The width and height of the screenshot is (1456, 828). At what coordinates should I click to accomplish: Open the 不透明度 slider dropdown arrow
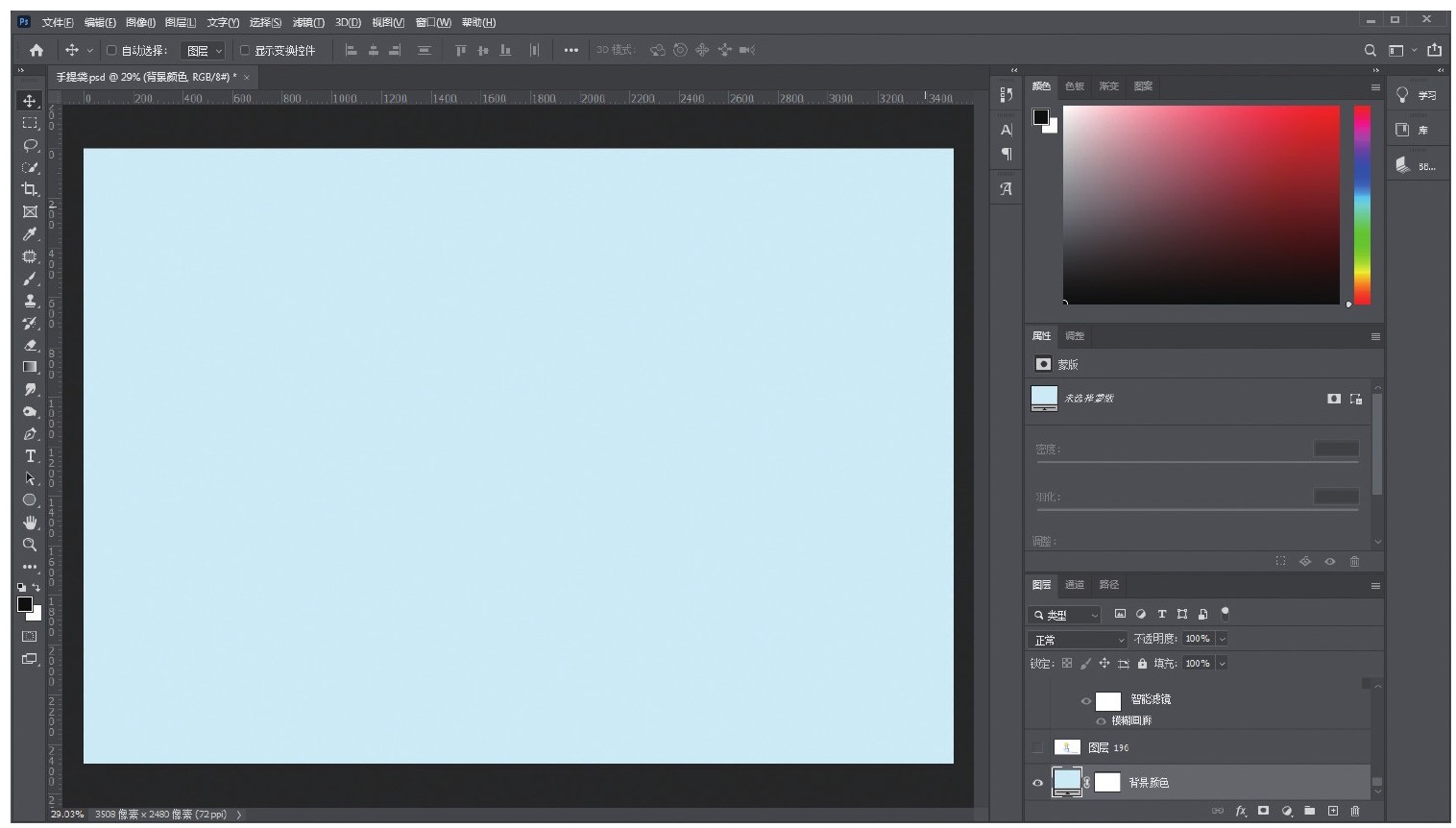point(1223,639)
